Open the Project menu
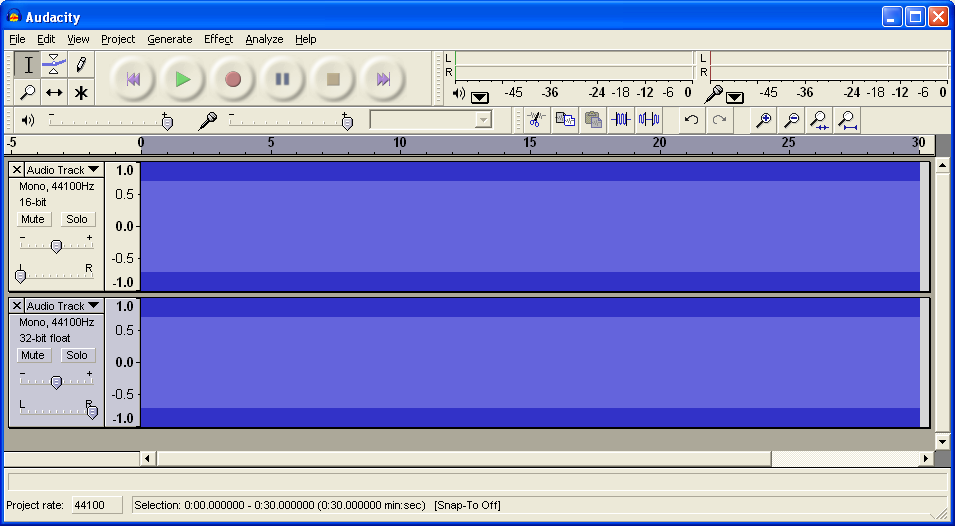 coord(118,39)
